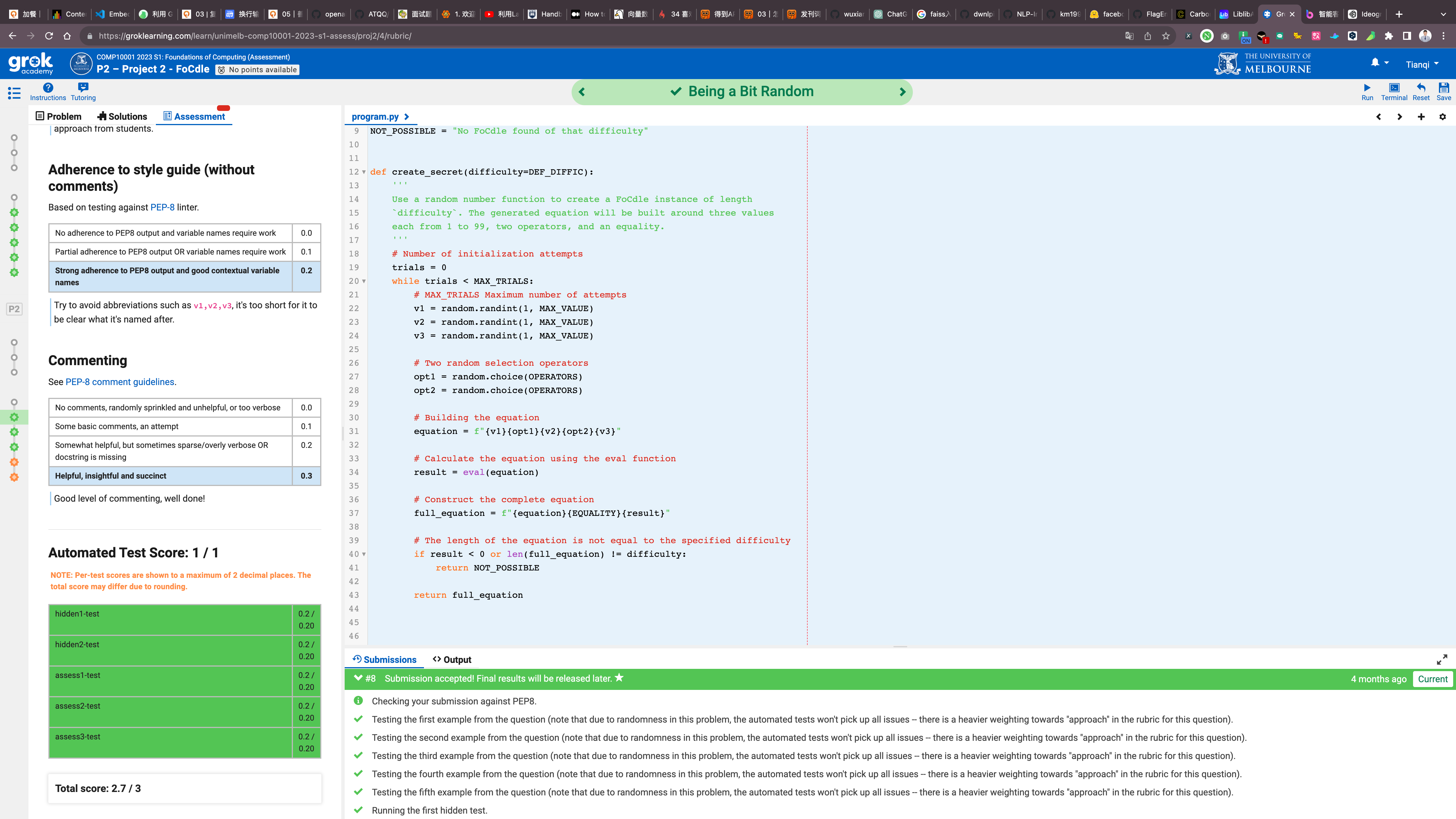Image resolution: width=1456 pixels, height=819 pixels.
Task: Select the hidden1-test result row
Action: [x=185, y=619]
